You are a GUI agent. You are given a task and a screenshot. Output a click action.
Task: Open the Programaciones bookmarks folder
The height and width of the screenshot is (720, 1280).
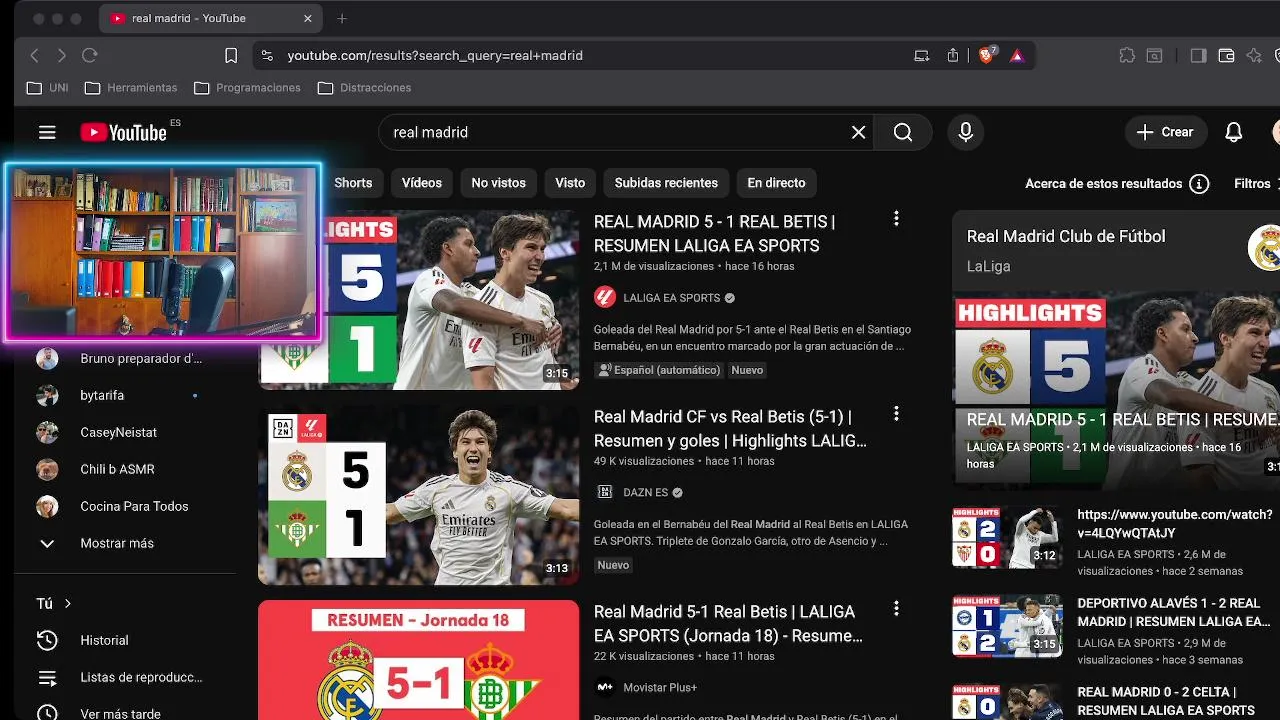pyautogui.click(x=247, y=88)
